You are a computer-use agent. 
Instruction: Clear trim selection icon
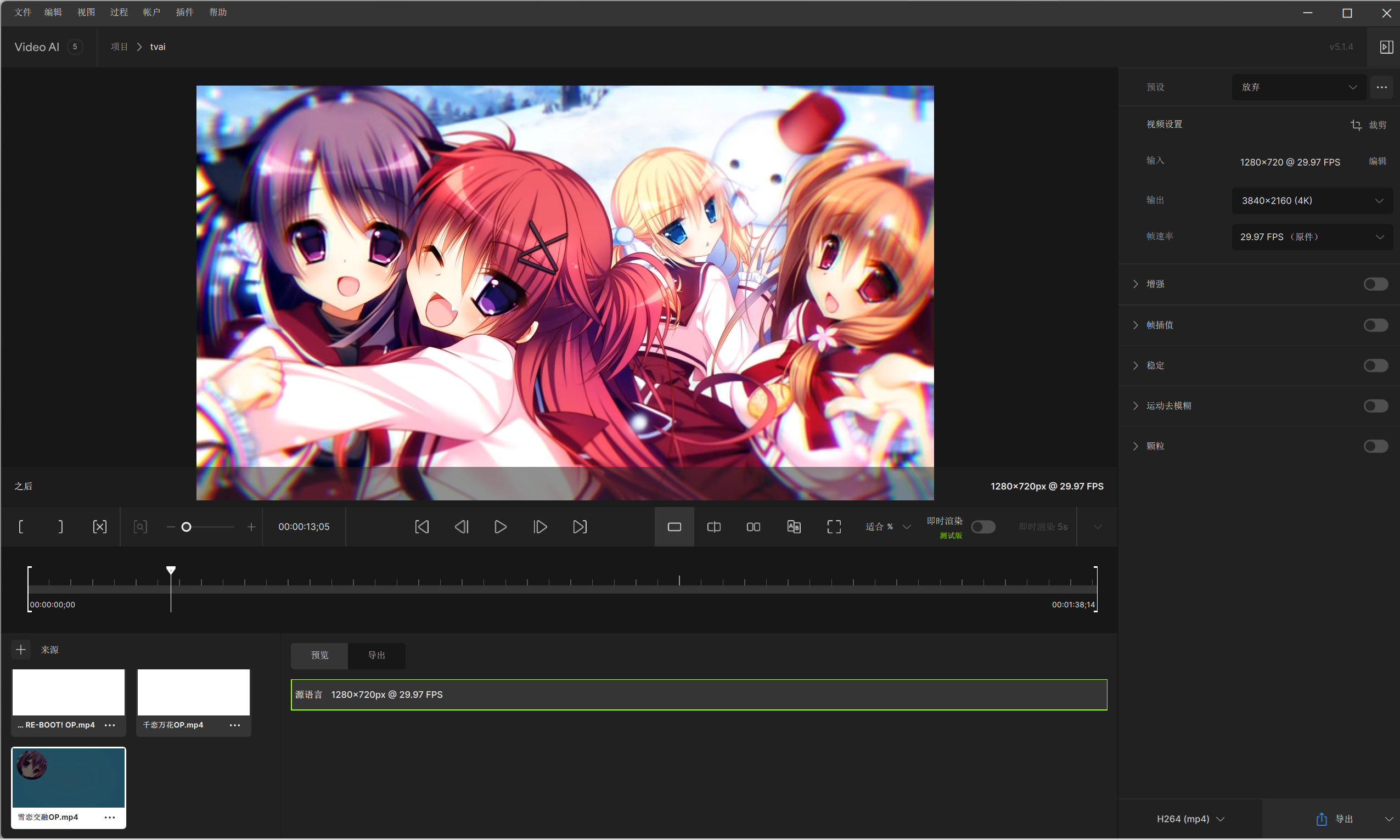100,527
